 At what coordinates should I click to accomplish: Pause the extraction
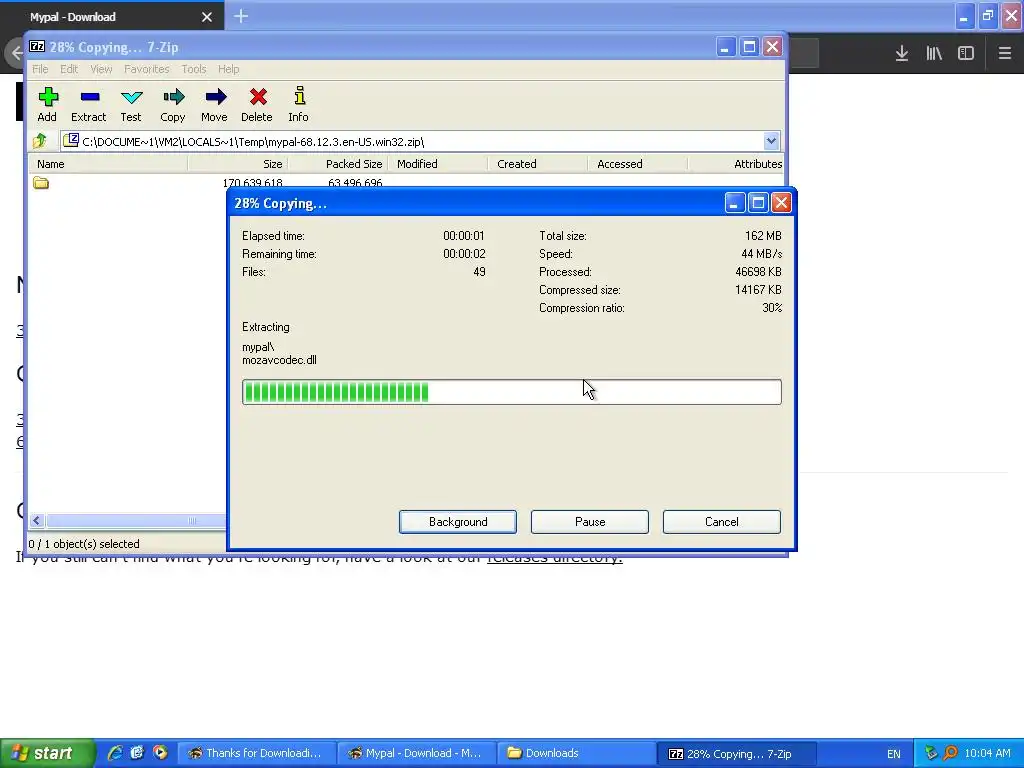pyautogui.click(x=590, y=522)
